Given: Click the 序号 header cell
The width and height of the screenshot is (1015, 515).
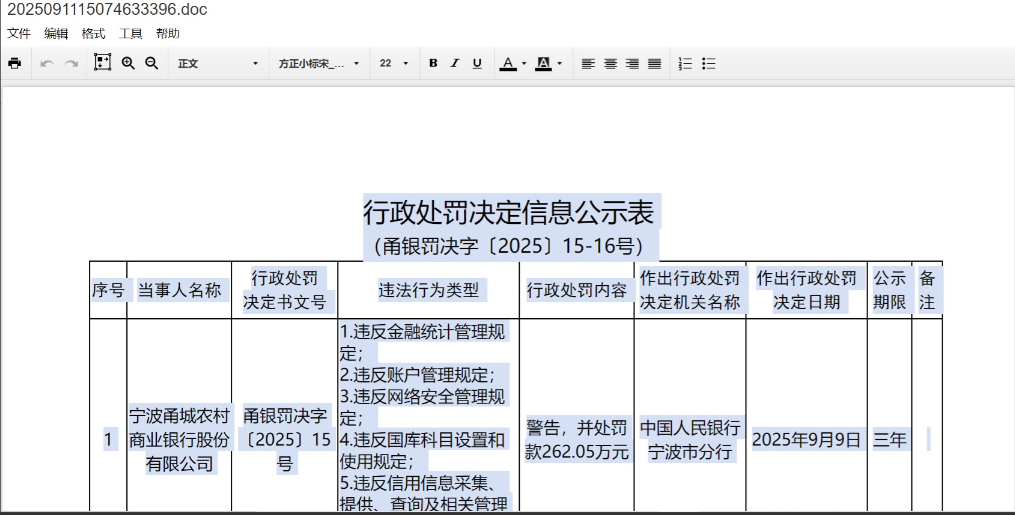Looking at the screenshot, I should tap(108, 290).
